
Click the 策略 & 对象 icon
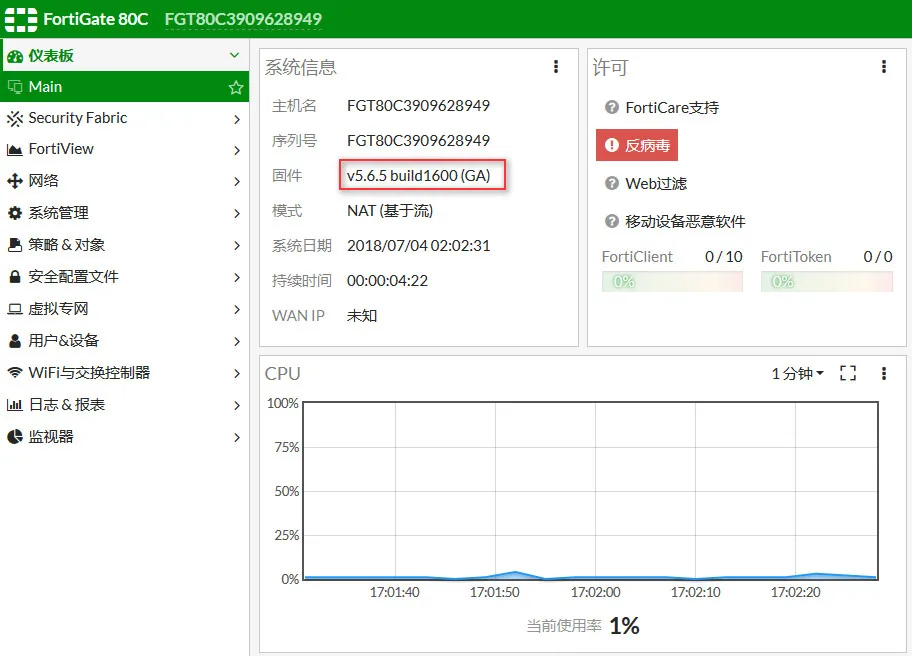pos(15,245)
